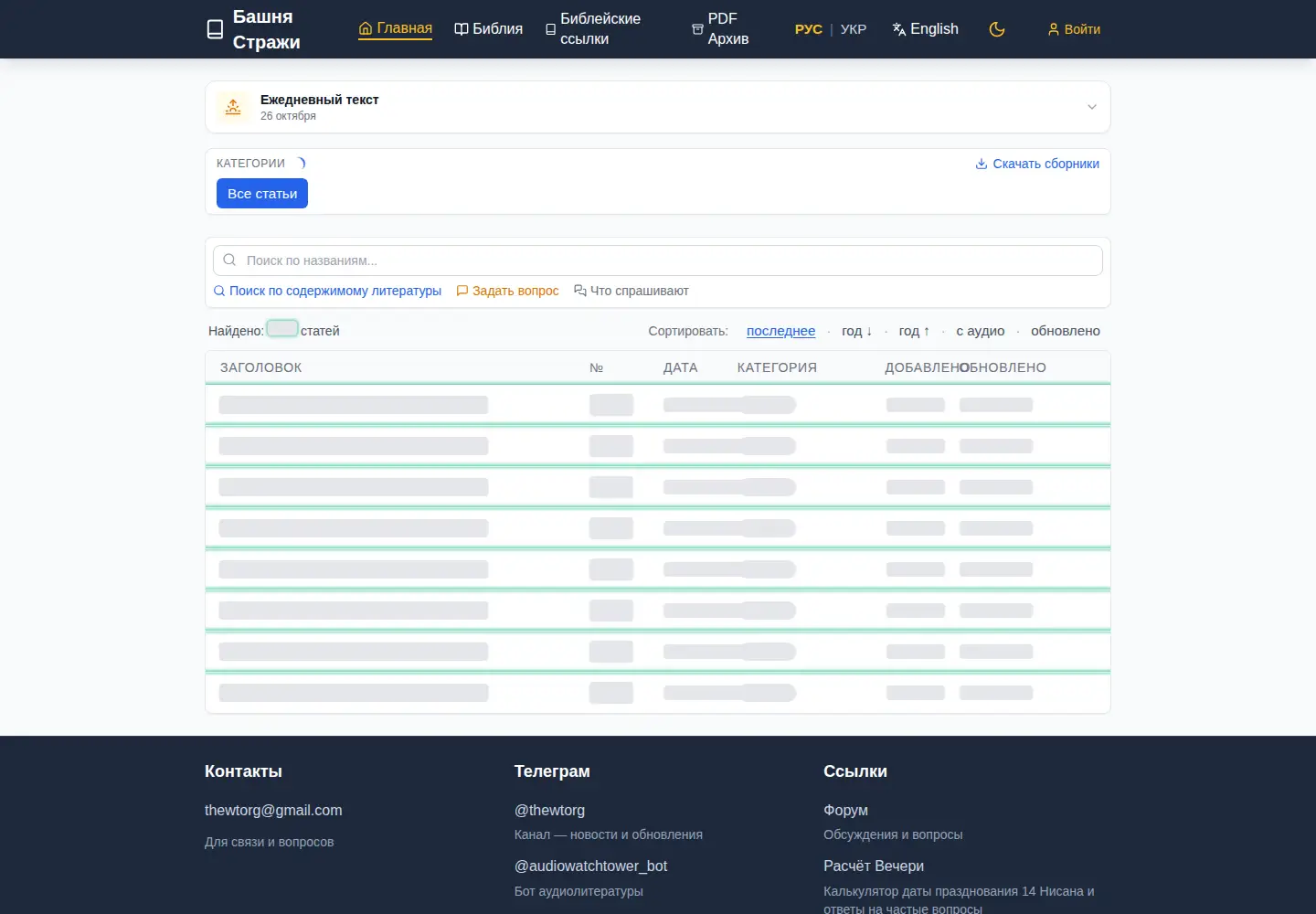Sort articles by обновлено
1316x914 pixels.
1066,331
